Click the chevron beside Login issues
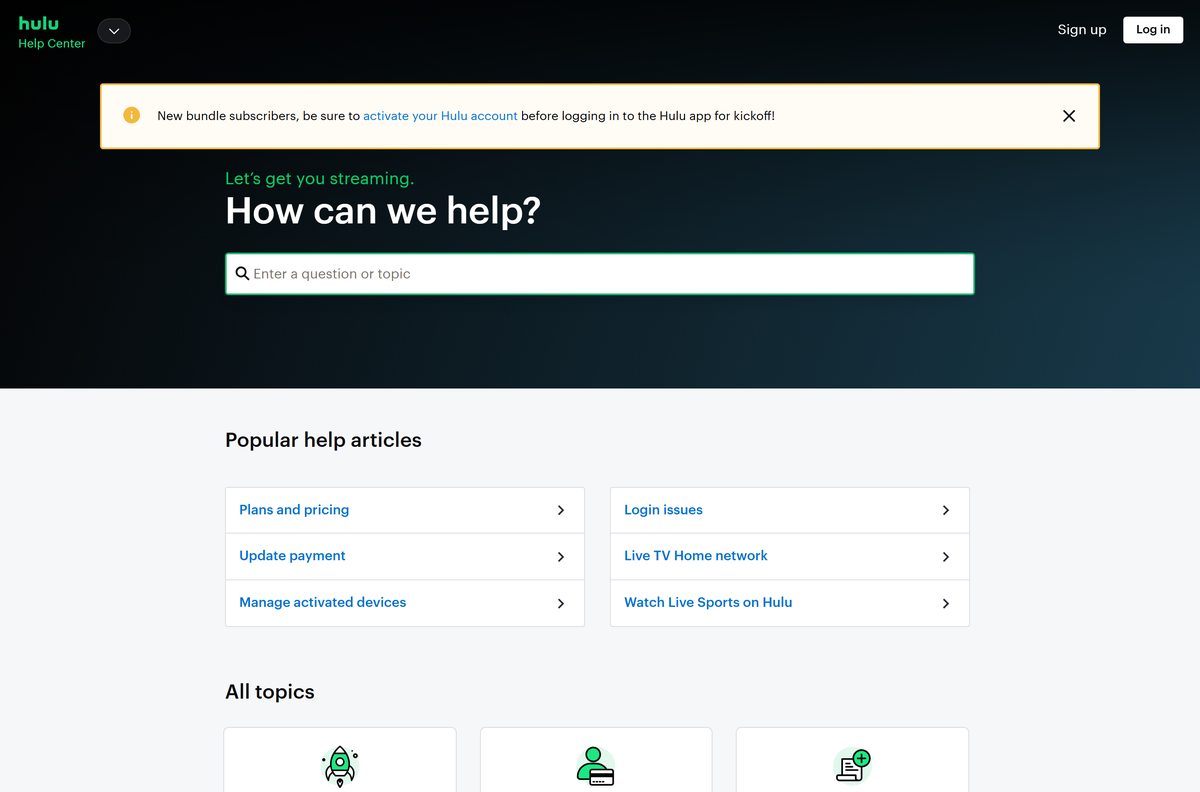Viewport: 1200px width, 792px height. 946,510
